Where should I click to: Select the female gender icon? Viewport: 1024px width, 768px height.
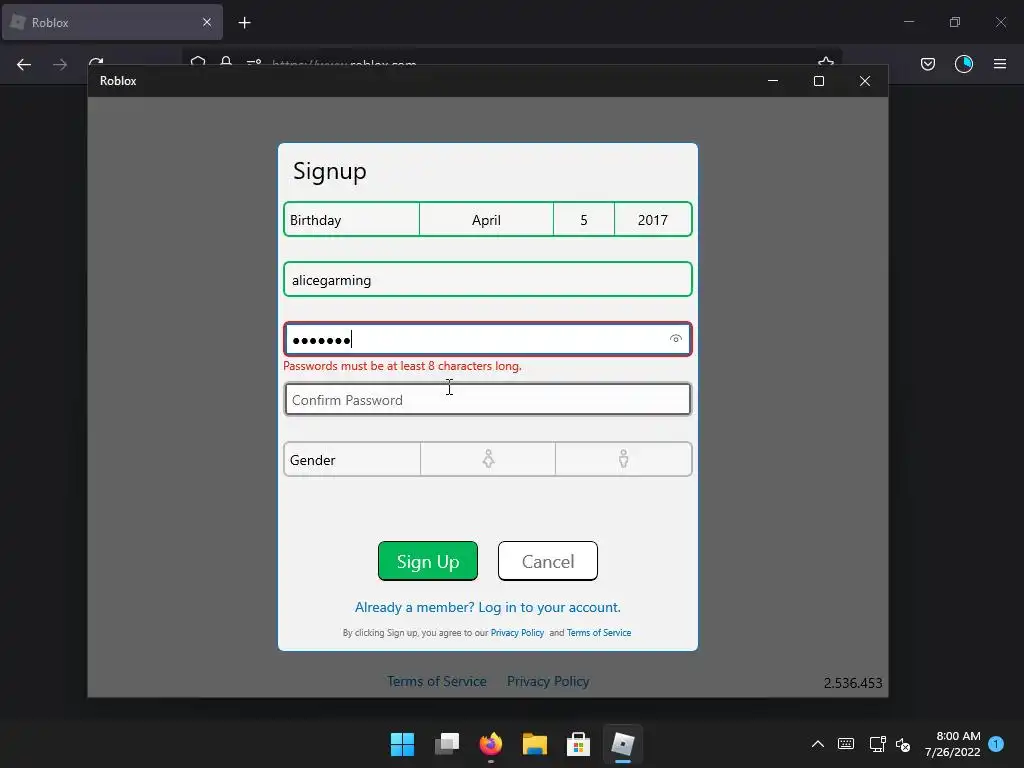click(488, 459)
